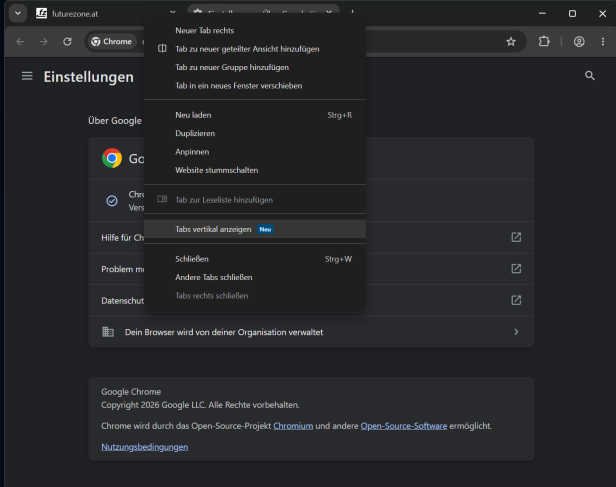This screenshot has height=487, width=616.
Task: Click the organisation building icon
Action: pyautogui.click(x=108, y=332)
